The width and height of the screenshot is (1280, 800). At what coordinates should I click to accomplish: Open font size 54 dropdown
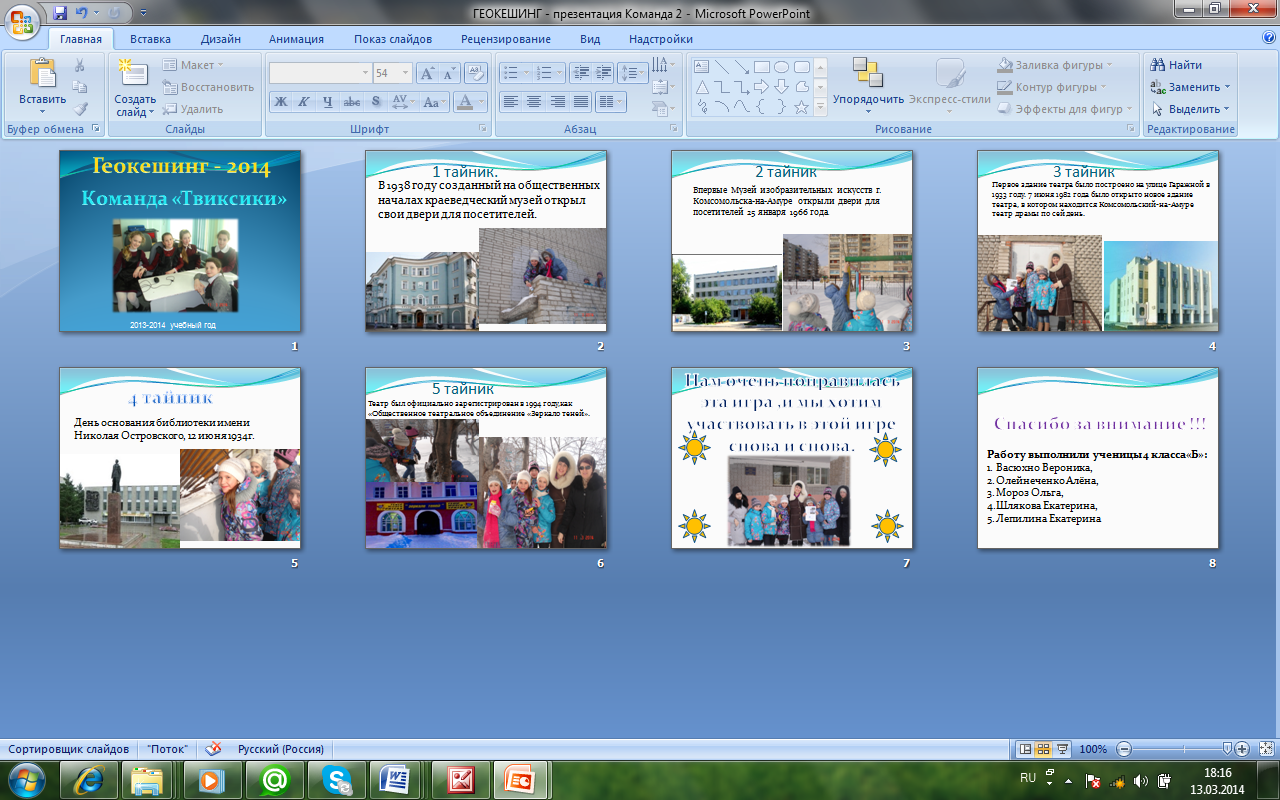click(x=405, y=73)
